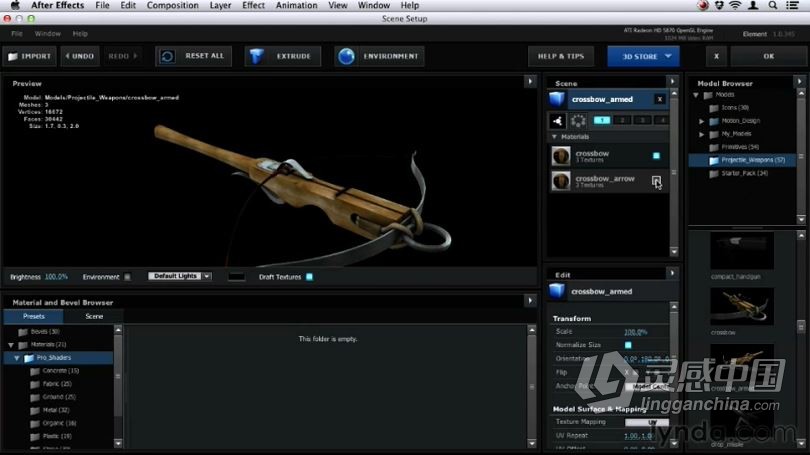
Task: Collapse the Materials section in Scene
Action: click(x=555, y=137)
